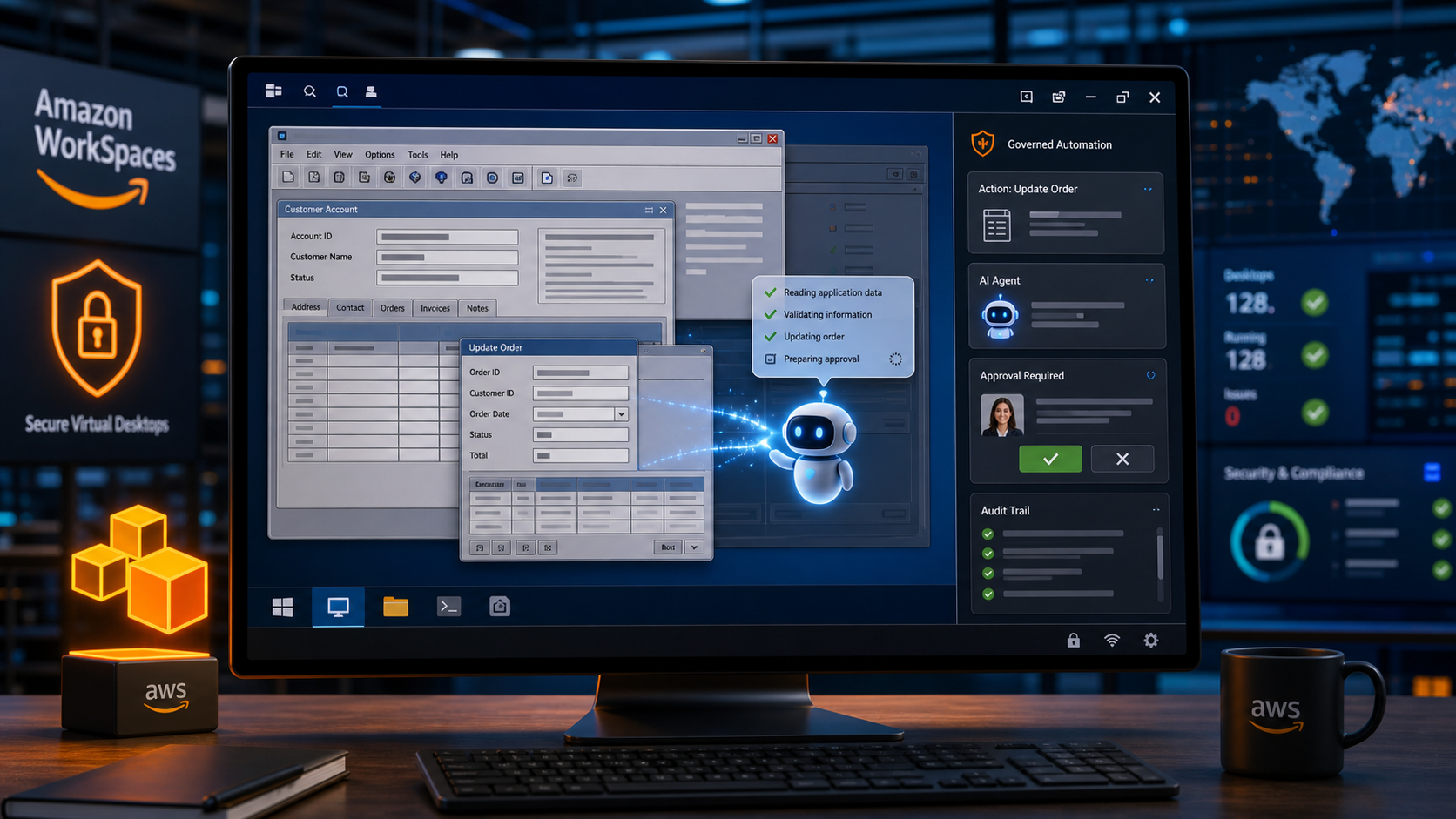Click the stacked windows icon in the workspace title bar
The image size is (1456, 819).
click(1059, 97)
